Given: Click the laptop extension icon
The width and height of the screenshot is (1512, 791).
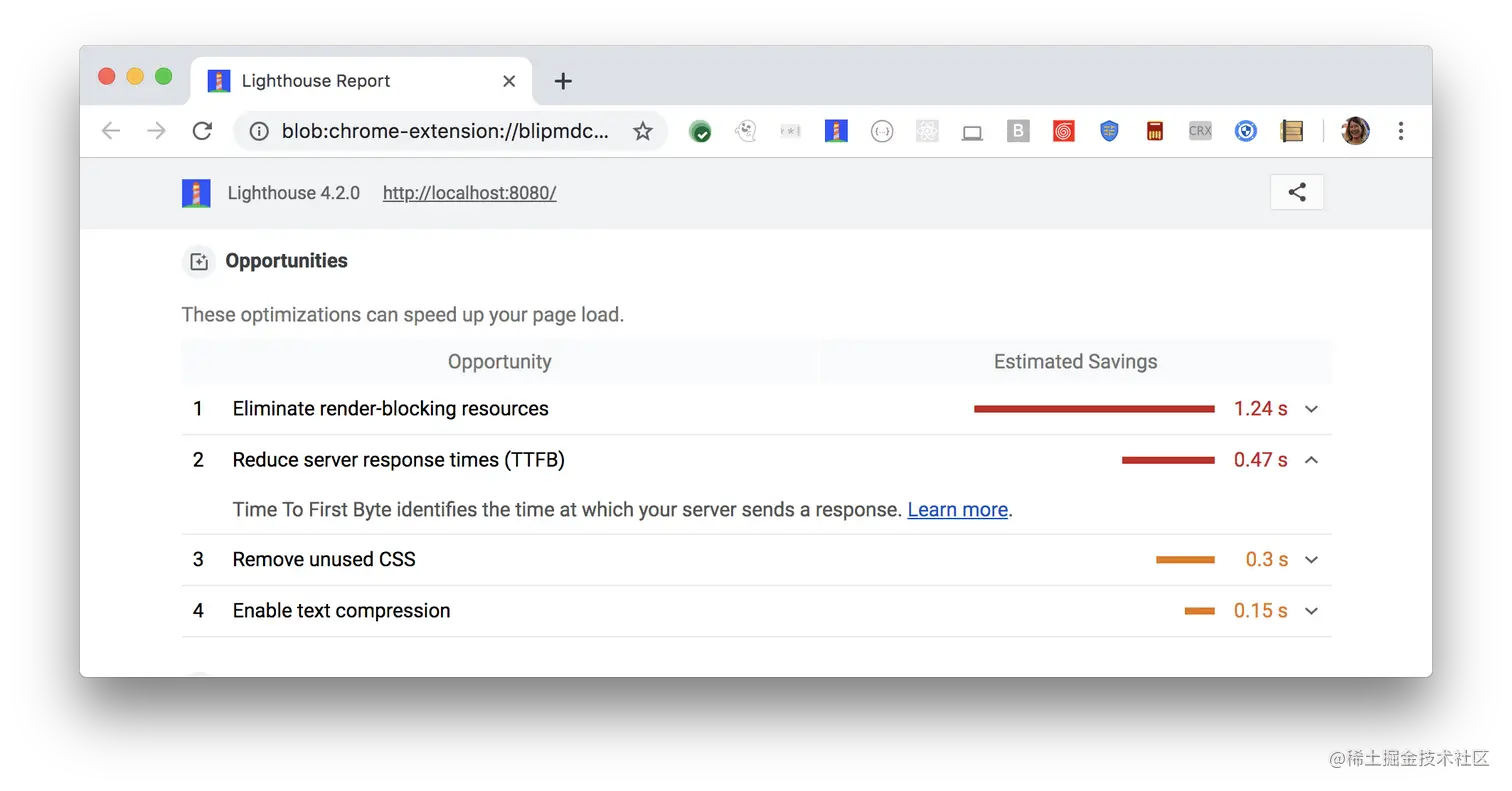Looking at the screenshot, I should pos(972,132).
